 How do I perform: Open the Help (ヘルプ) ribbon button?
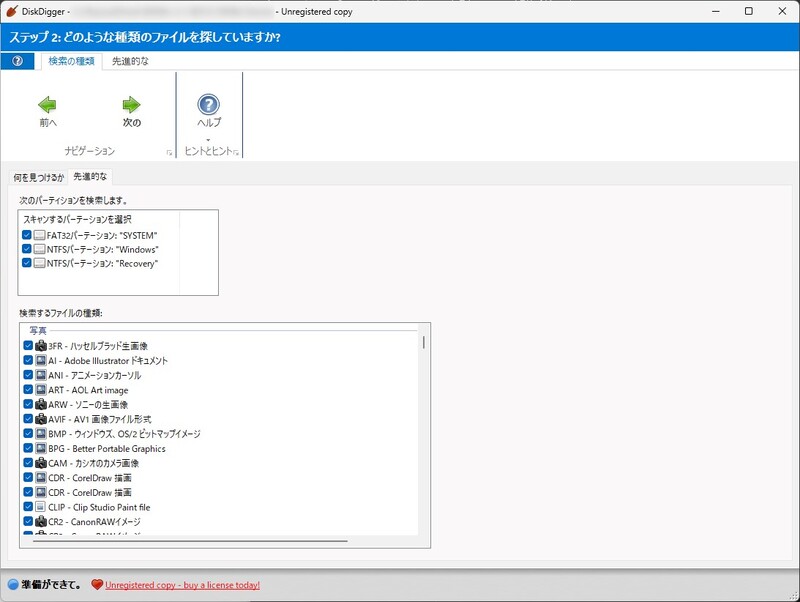(x=209, y=111)
